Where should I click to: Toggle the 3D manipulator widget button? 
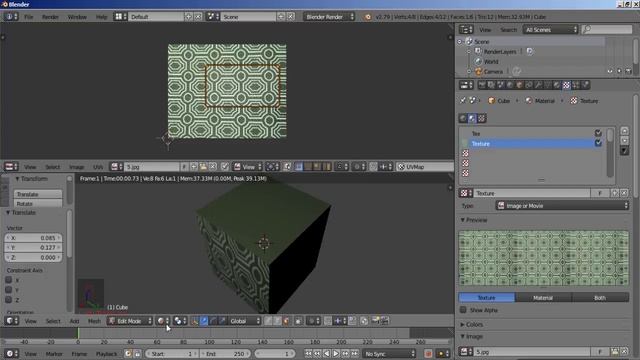(194, 321)
